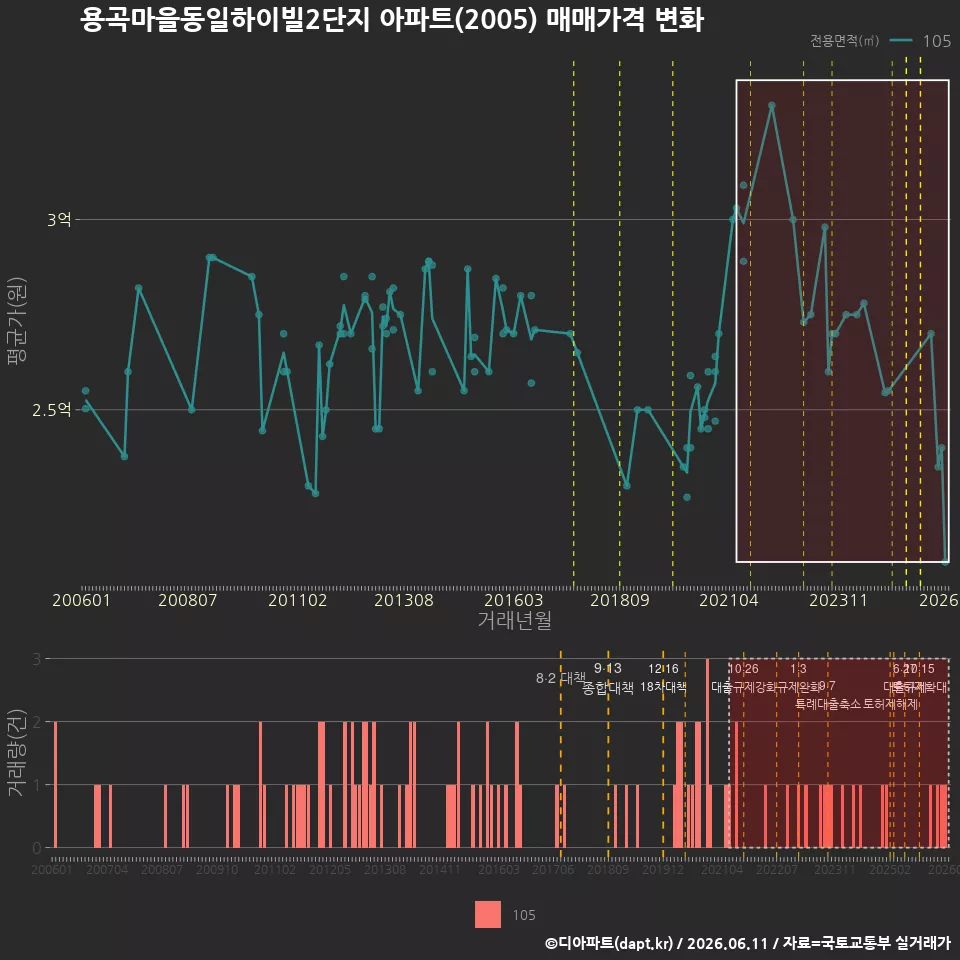The height and width of the screenshot is (960, 960).
Task: Click the 201308 tick on price chart axis
Action: (403, 599)
